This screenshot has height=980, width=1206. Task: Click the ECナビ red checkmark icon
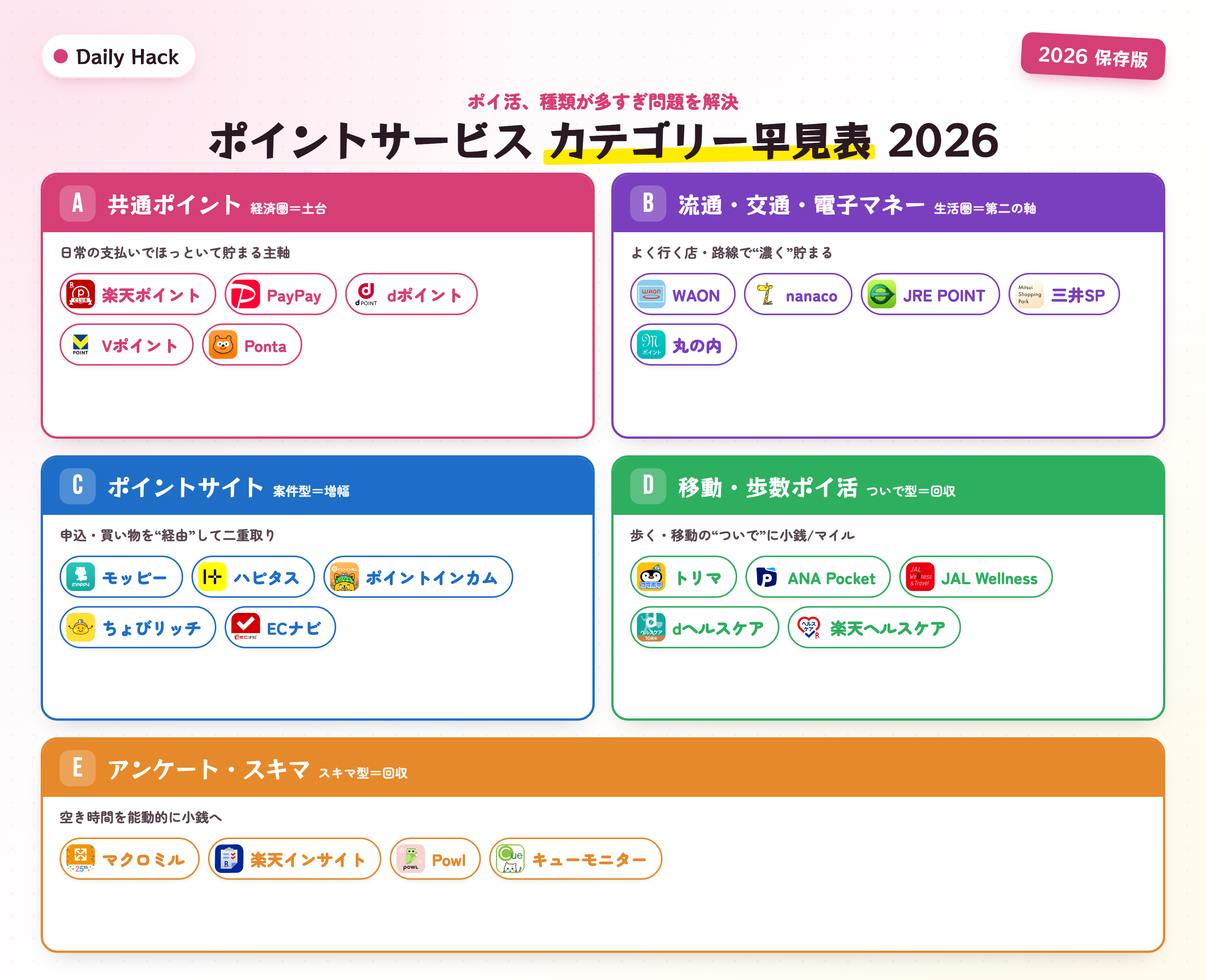[245, 628]
